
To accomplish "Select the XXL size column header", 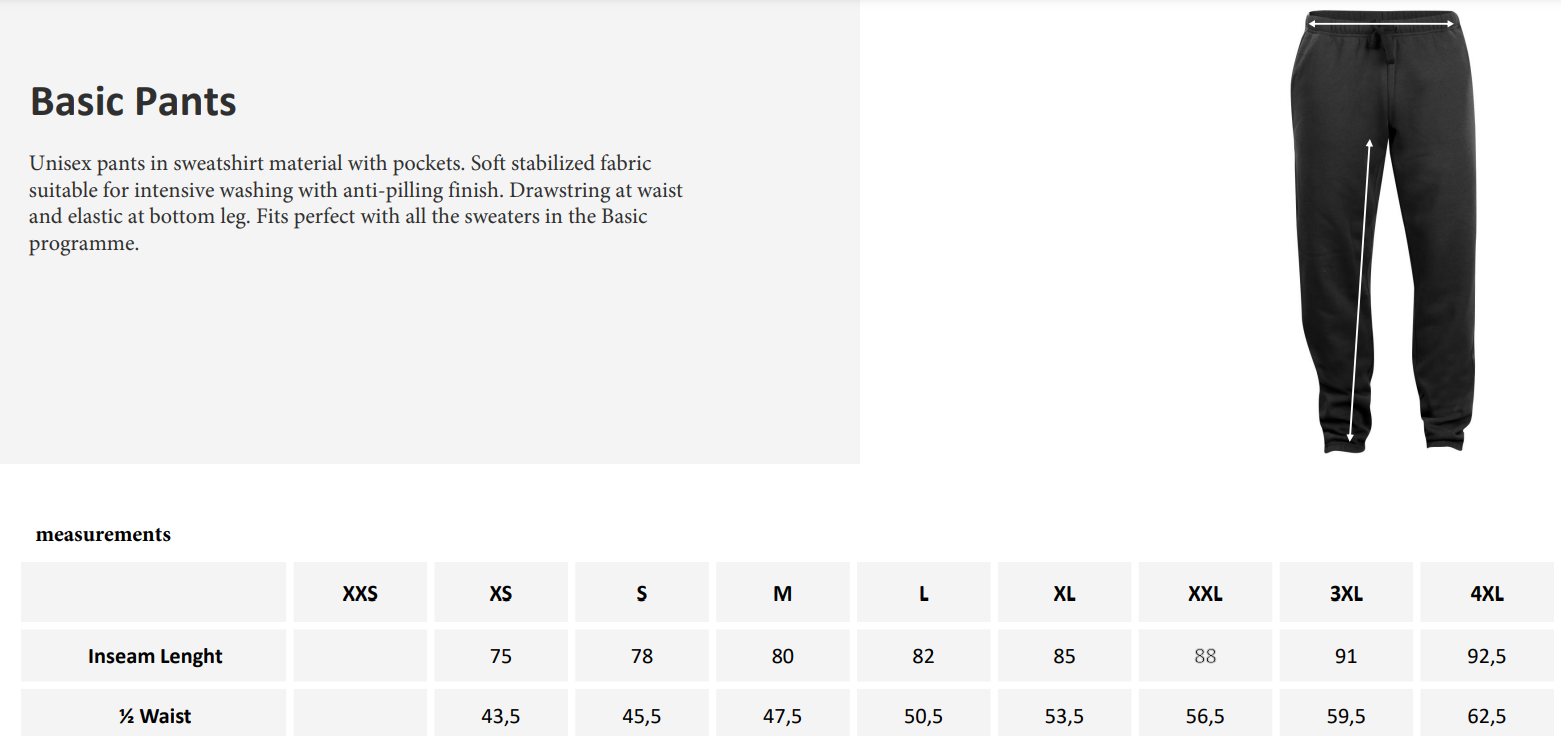I will 1205,593.
